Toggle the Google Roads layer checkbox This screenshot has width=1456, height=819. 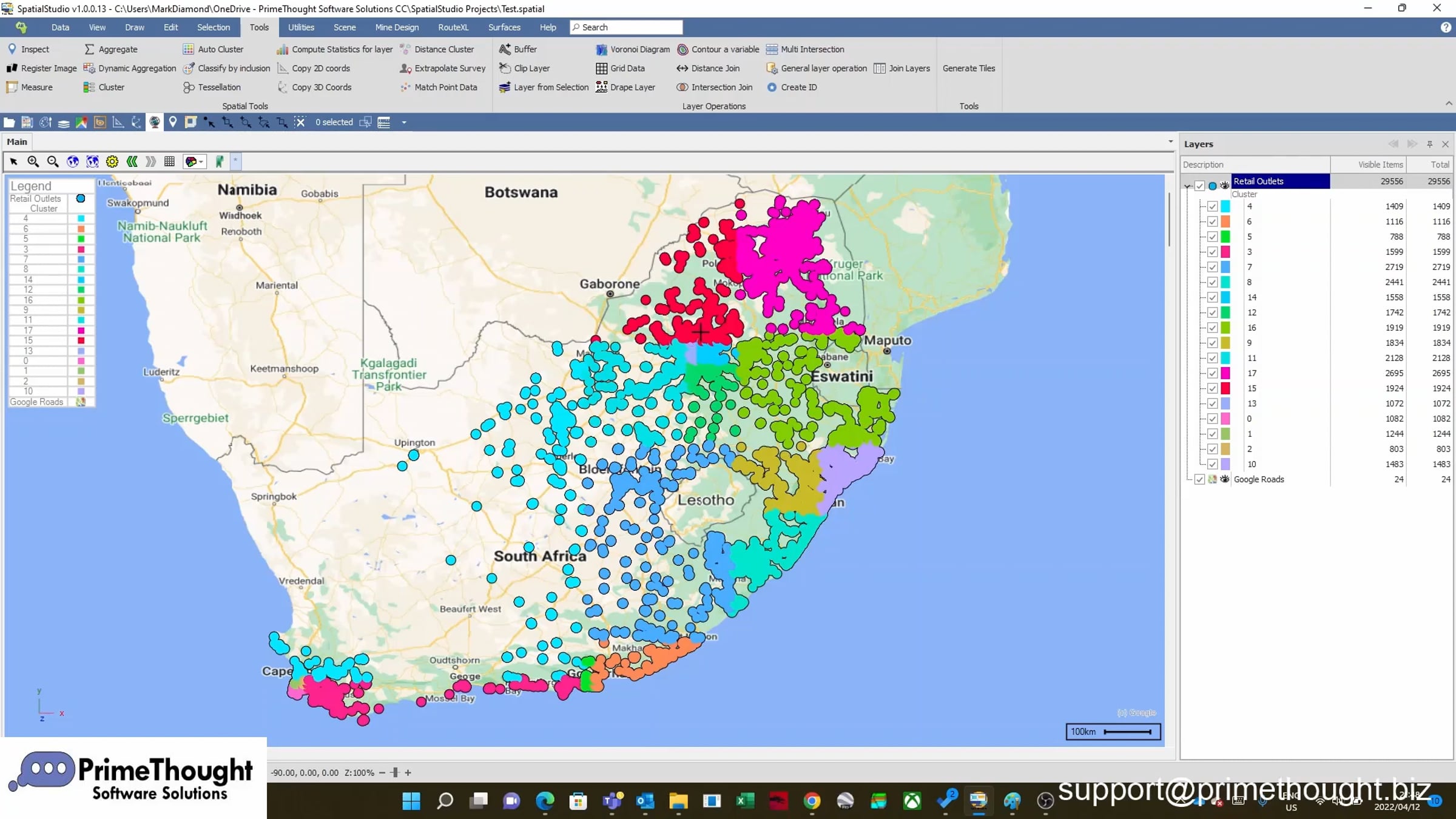[x=1199, y=479]
